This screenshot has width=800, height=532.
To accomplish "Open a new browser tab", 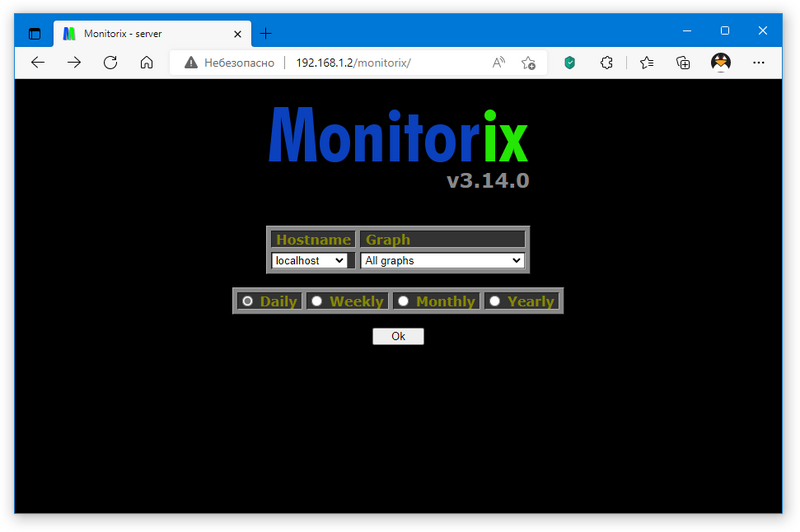I will 266,34.
